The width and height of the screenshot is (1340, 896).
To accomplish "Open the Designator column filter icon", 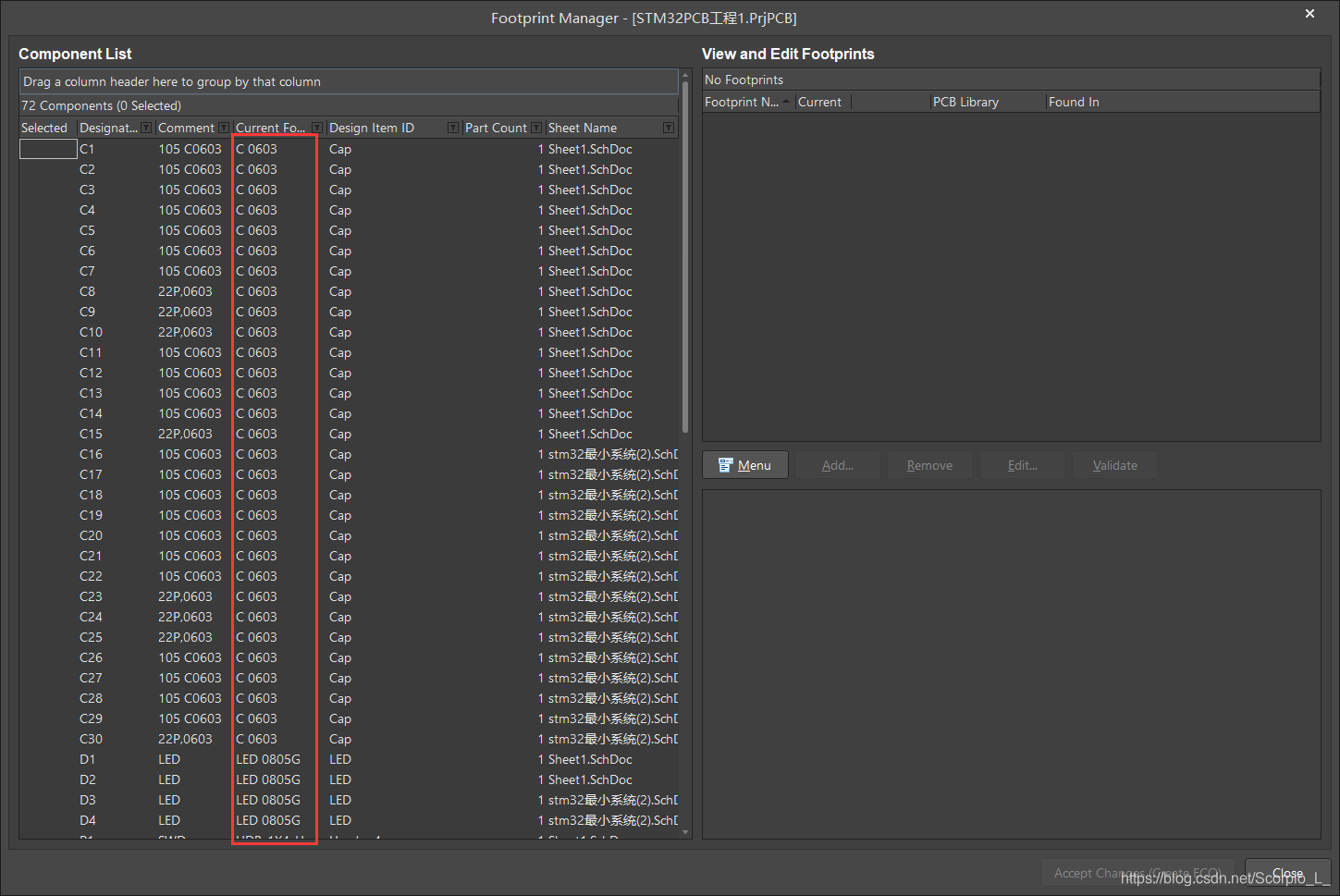I will click(x=146, y=128).
